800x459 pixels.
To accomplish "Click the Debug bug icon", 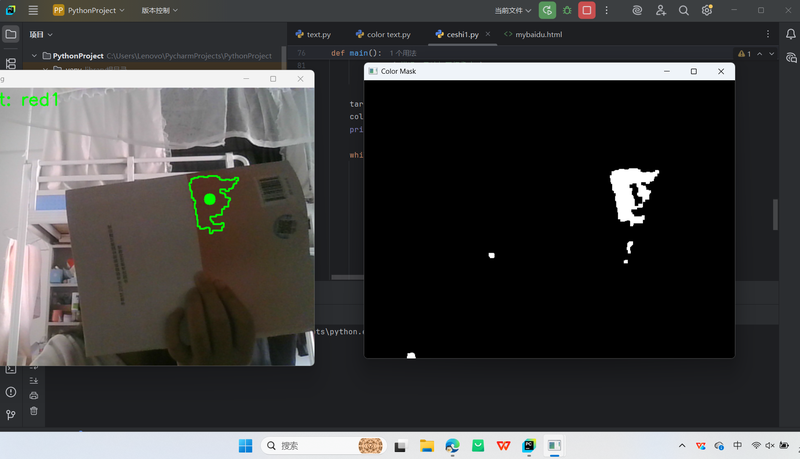I will (567, 10).
